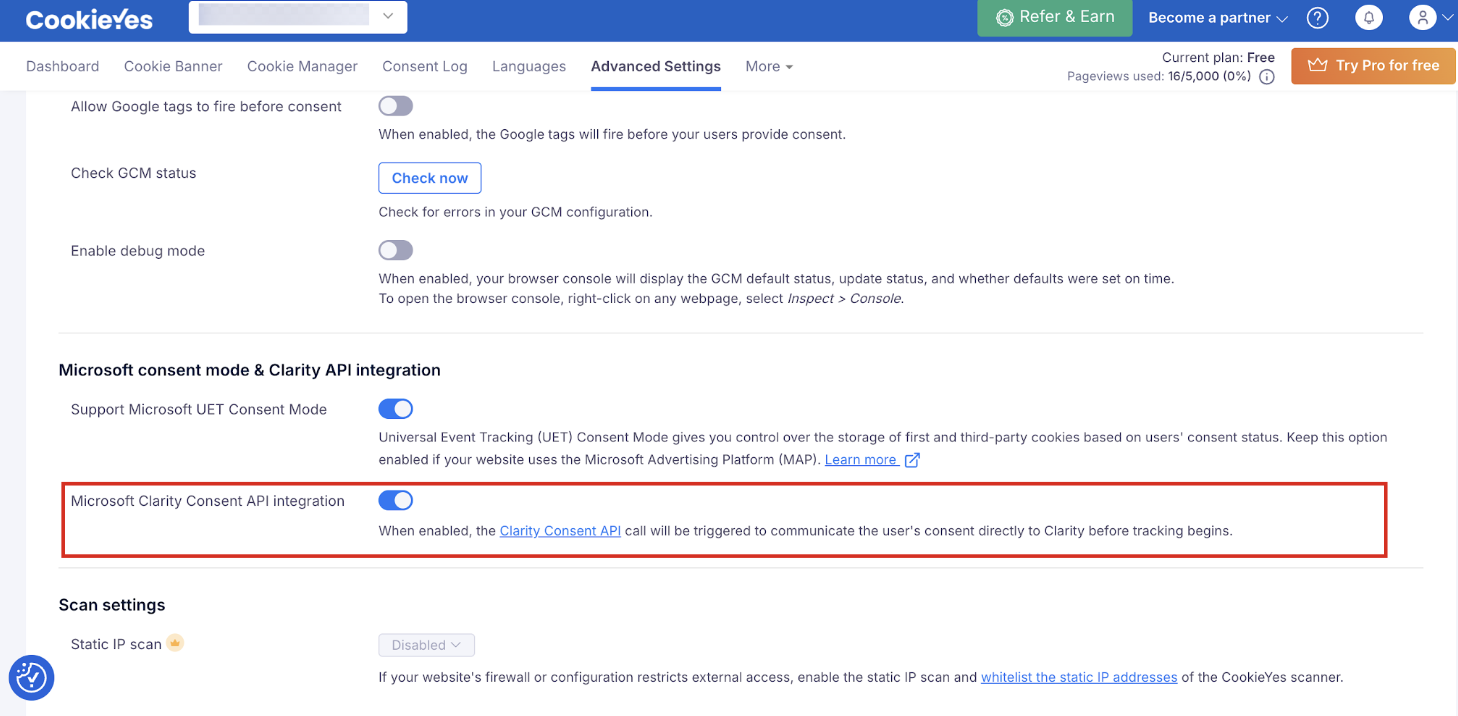Screen dimensions: 1458x716
Task: Open the site selector dropdown
Action: click(x=298, y=17)
